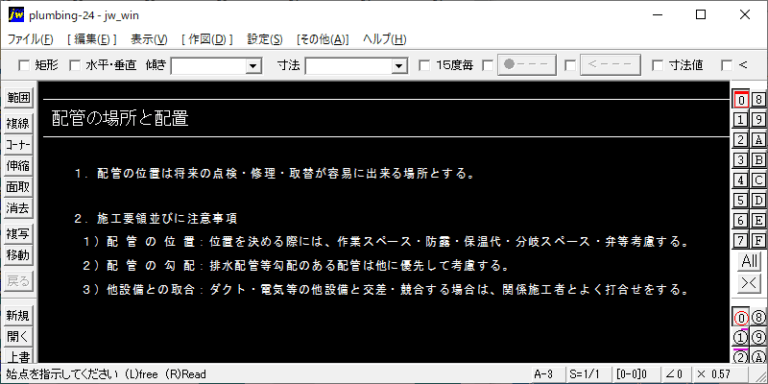Click the All layers button
Viewport: 768px width, 384px height.
[x=749, y=262]
